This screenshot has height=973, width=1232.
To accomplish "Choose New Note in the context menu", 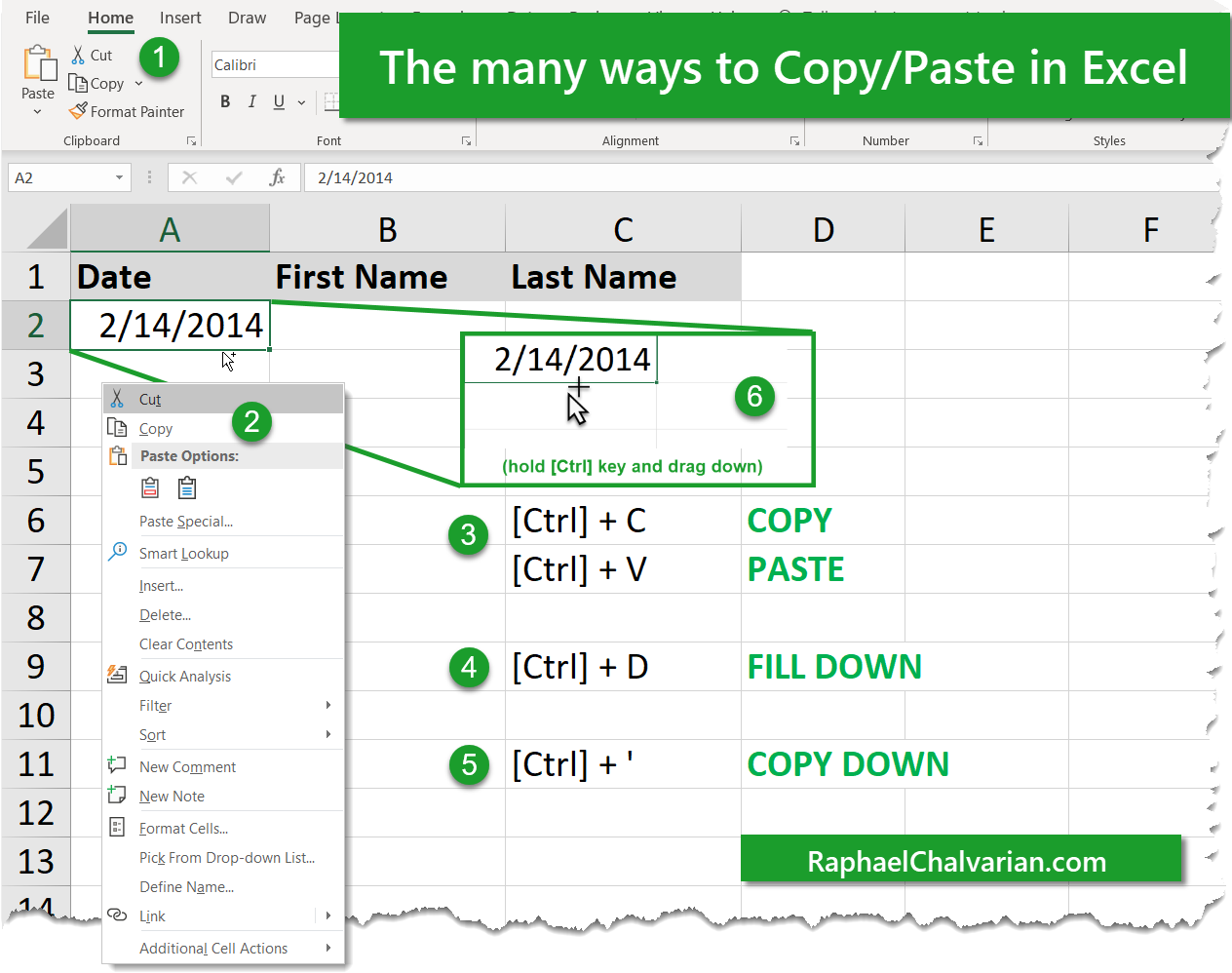I will pyautogui.click(x=223, y=796).
